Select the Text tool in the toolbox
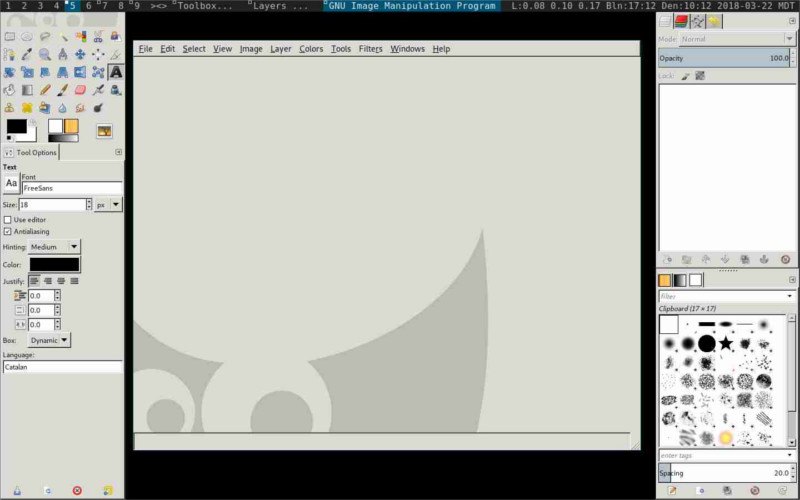 coord(116,72)
